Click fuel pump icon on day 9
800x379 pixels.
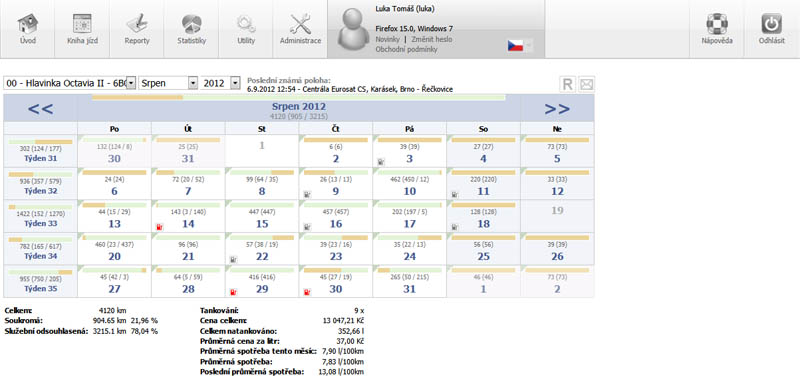point(307,194)
